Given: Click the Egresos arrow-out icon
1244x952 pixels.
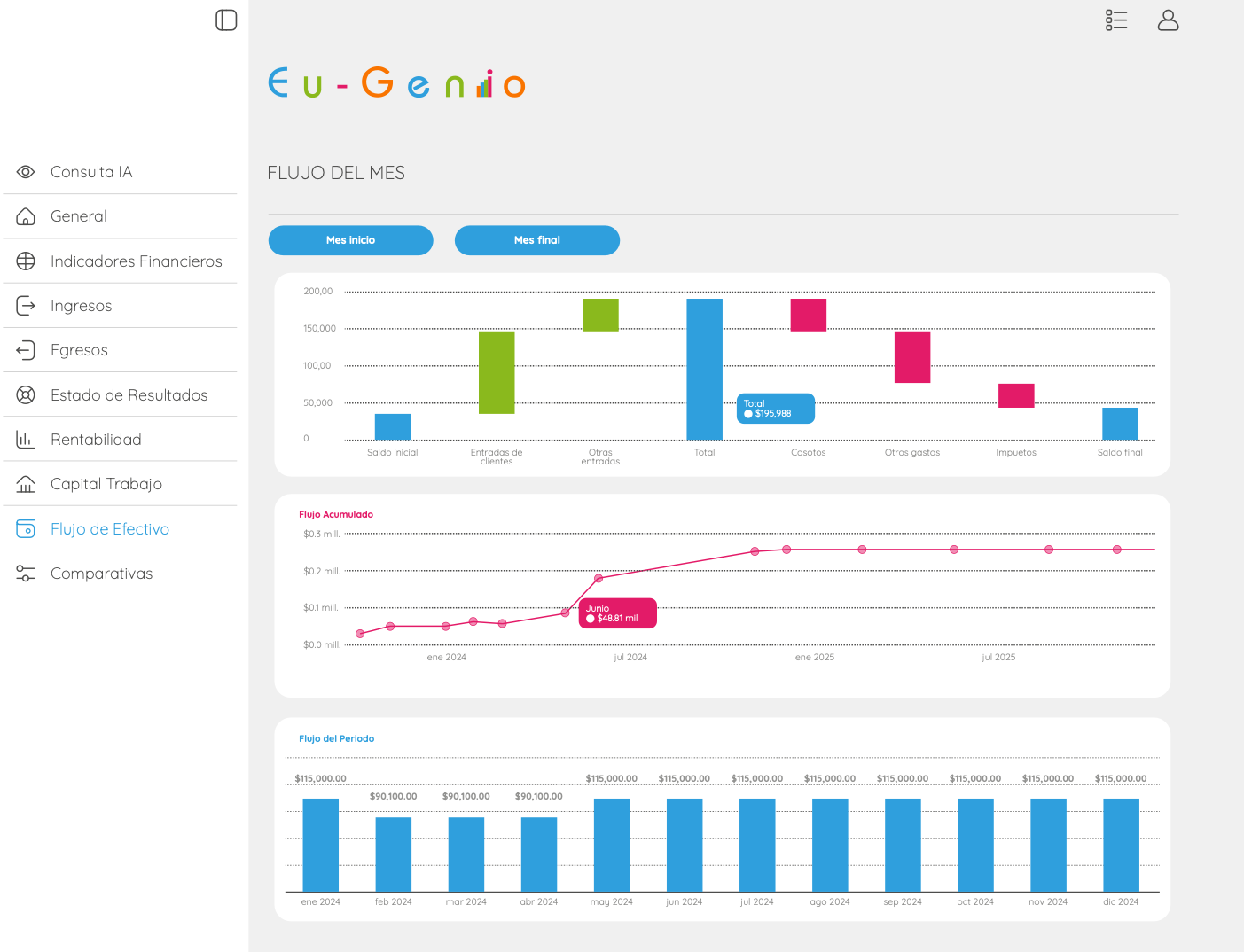Looking at the screenshot, I should coord(26,350).
